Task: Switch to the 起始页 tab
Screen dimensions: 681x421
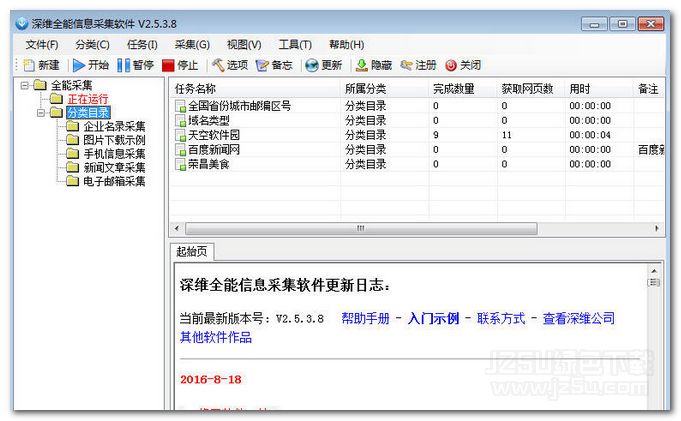Action: coord(192,252)
